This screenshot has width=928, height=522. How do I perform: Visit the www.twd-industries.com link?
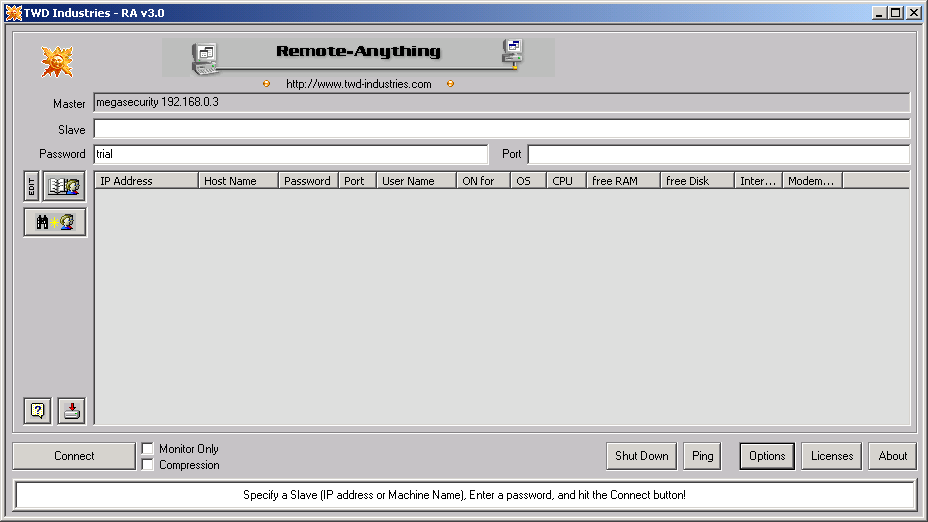tap(358, 84)
